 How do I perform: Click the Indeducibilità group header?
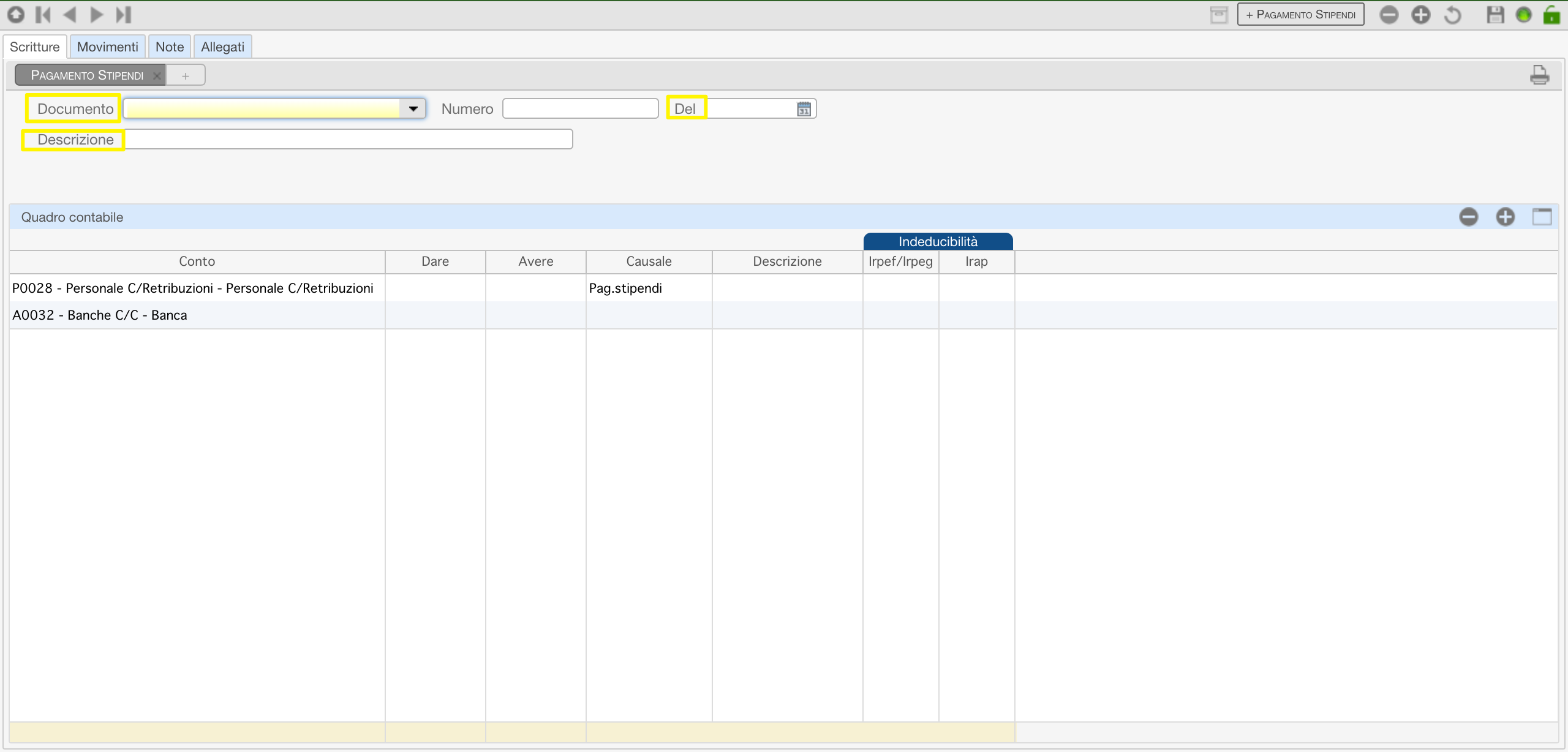tap(938, 241)
